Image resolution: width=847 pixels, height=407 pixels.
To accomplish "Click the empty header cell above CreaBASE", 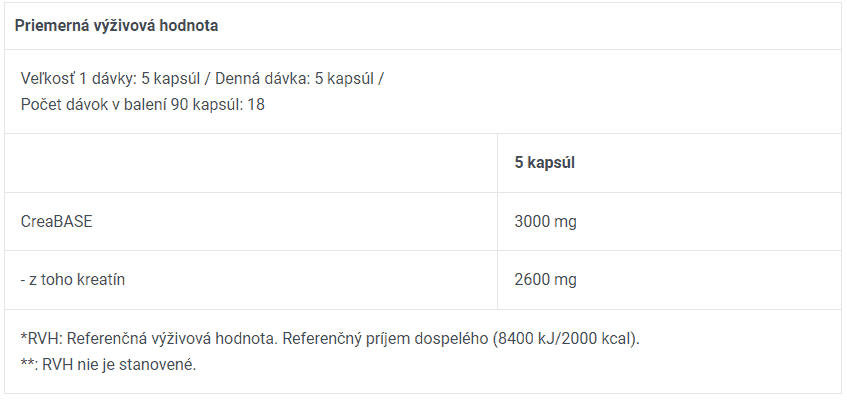I will click(x=251, y=163).
